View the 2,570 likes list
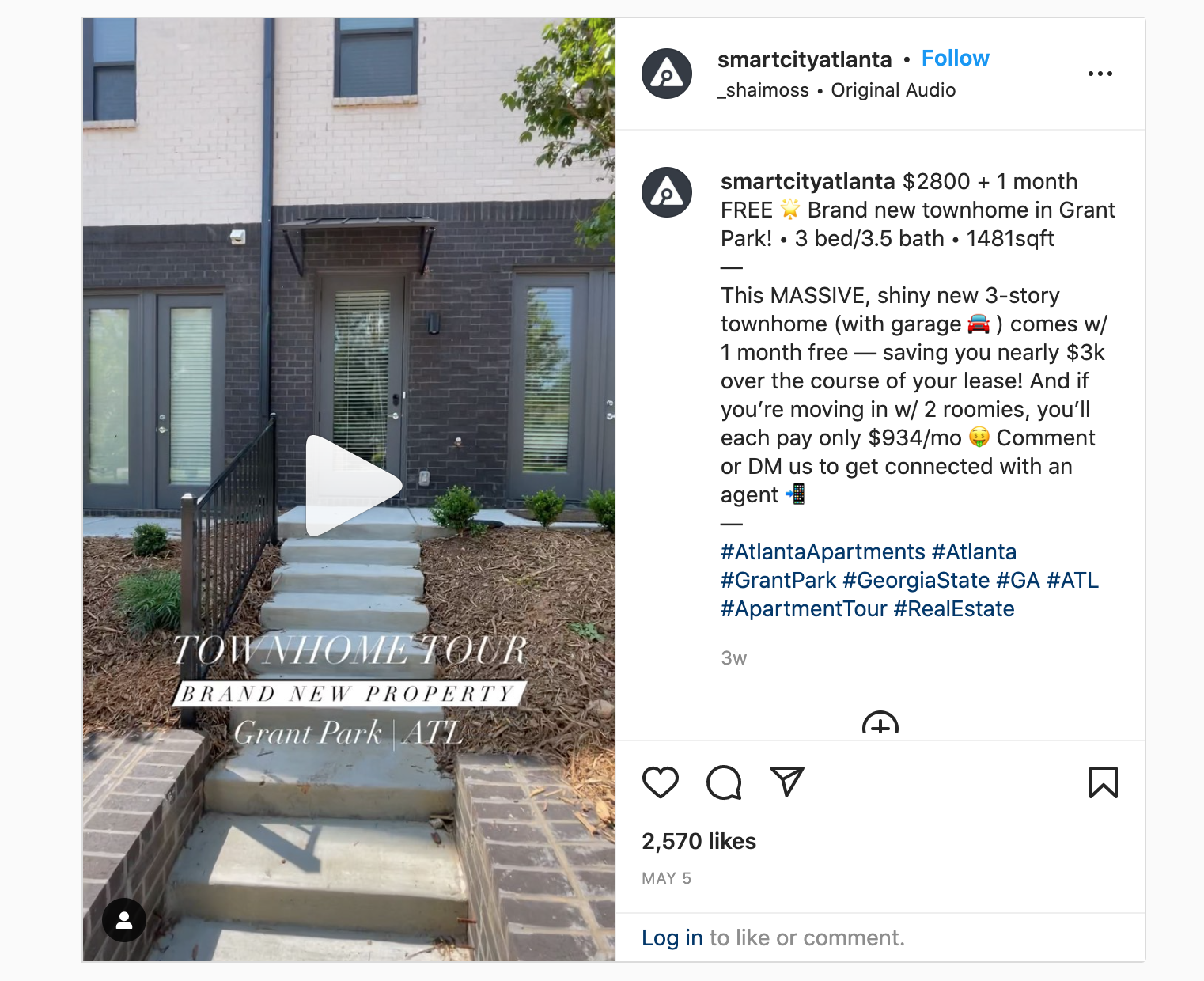Screen dimensions: 1204x981 tap(699, 841)
